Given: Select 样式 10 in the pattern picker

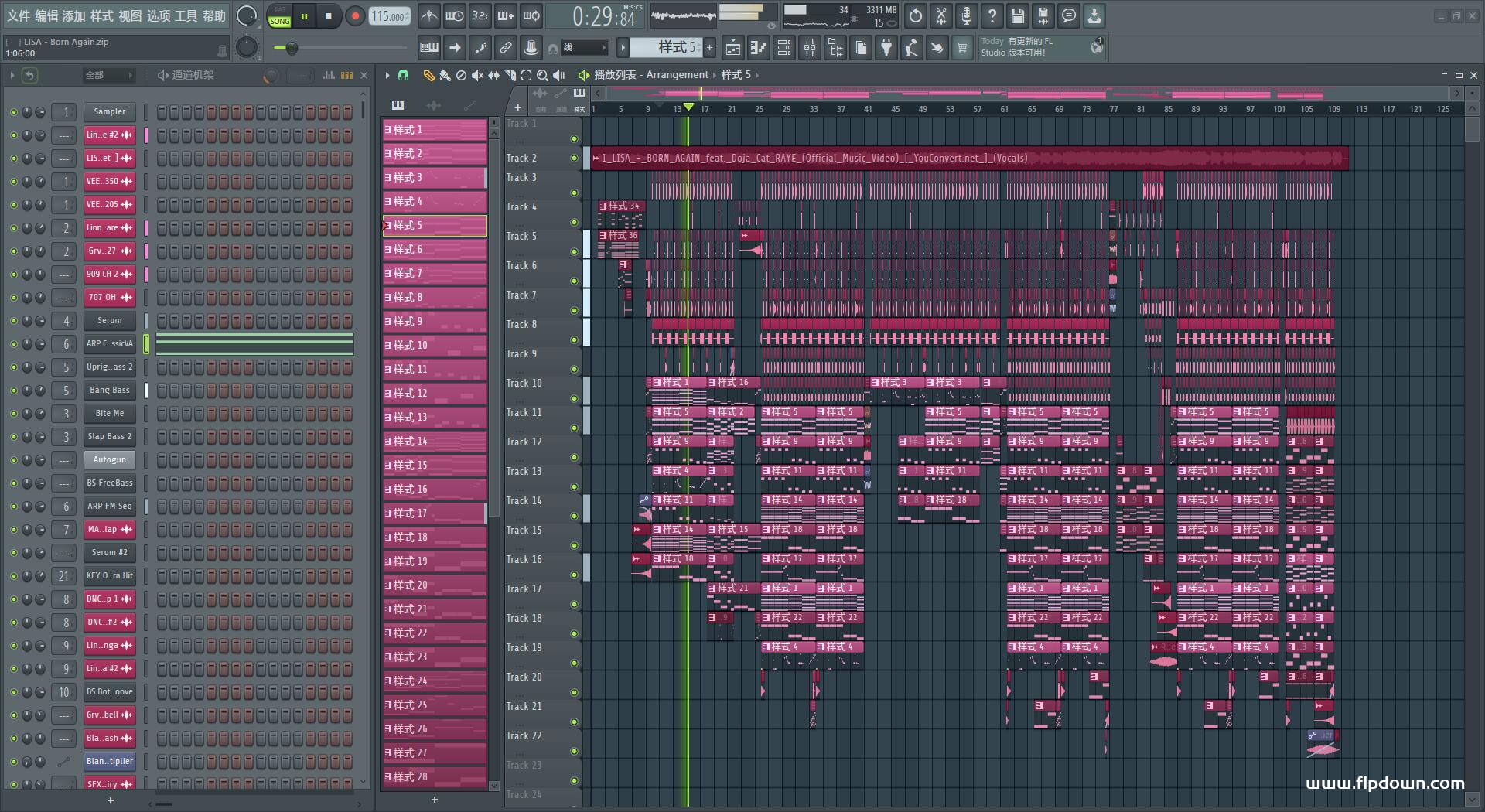Looking at the screenshot, I should coord(435,346).
